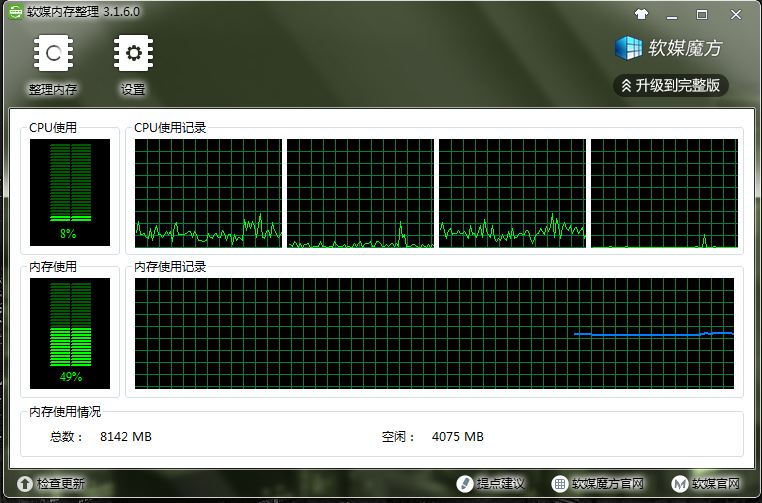Open the 设置 settings chip icon
This screenshot has height=503, width=762.
tap(133, 53)
